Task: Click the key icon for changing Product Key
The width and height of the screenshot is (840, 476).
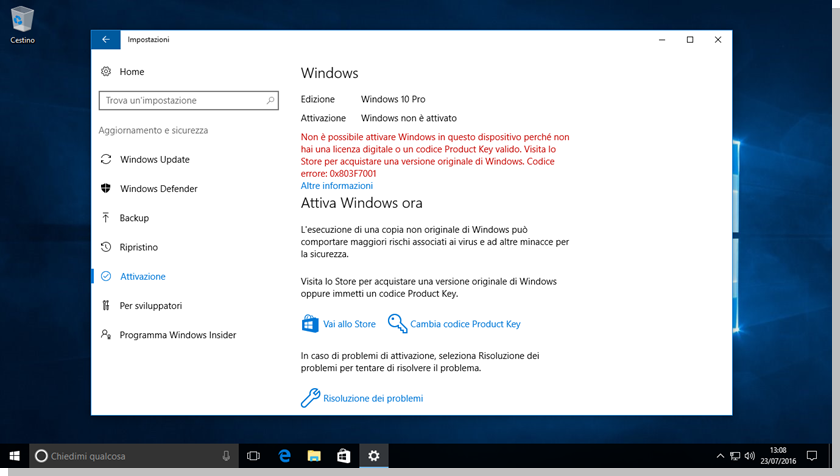Action: click(x=398, y=324)
